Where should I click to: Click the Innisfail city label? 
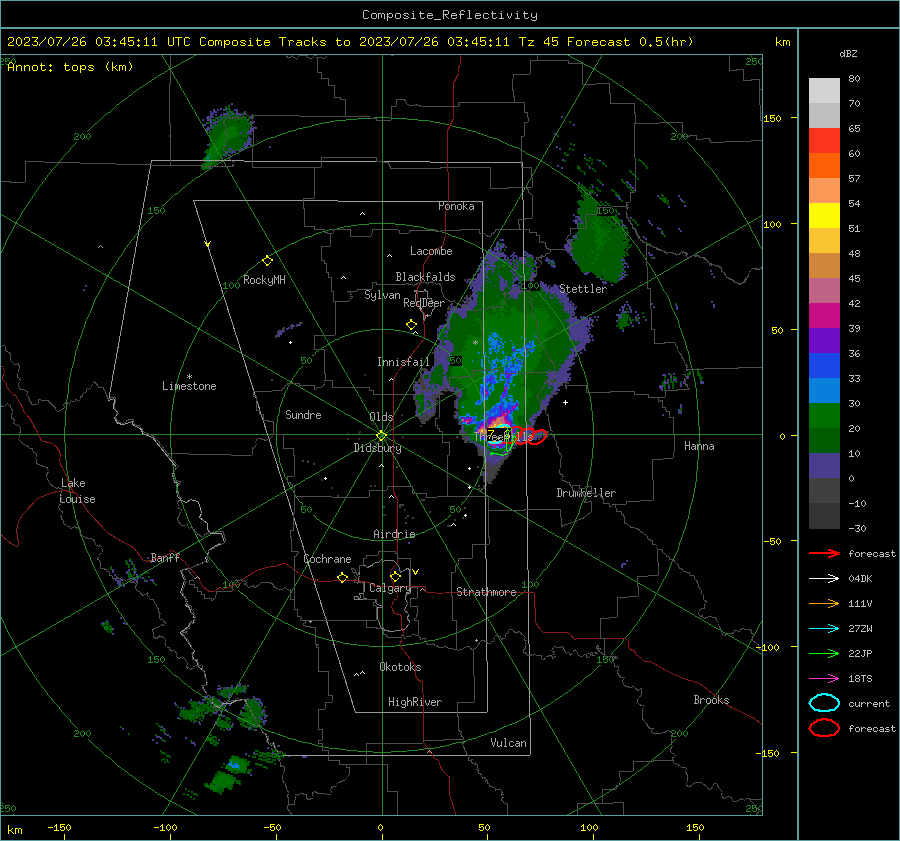point(403,362)
